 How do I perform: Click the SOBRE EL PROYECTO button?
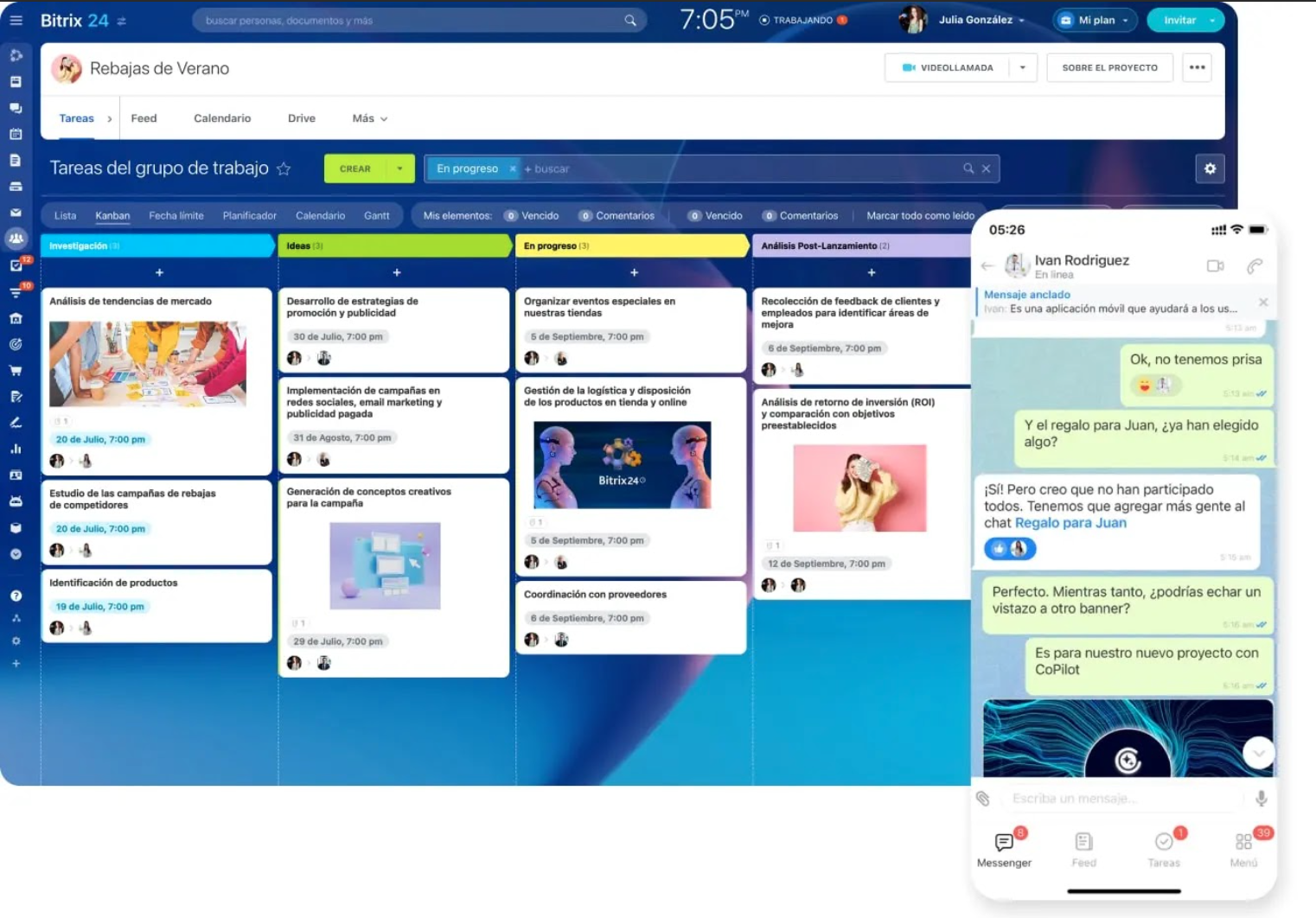pyautogui.click(x=1109, y=67)
